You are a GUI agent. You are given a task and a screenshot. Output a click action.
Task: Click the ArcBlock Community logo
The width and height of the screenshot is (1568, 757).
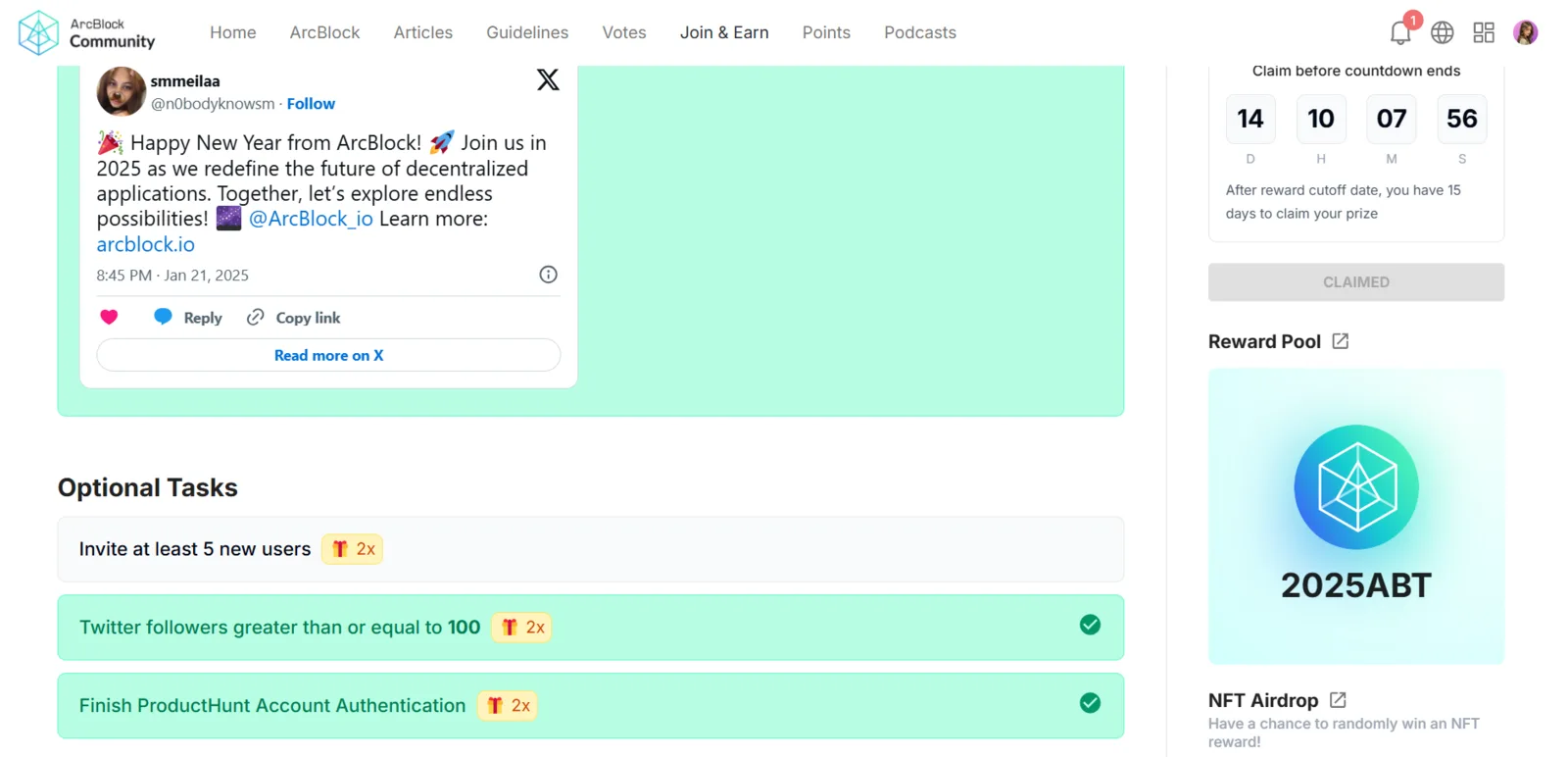click(x=86, y=32)
